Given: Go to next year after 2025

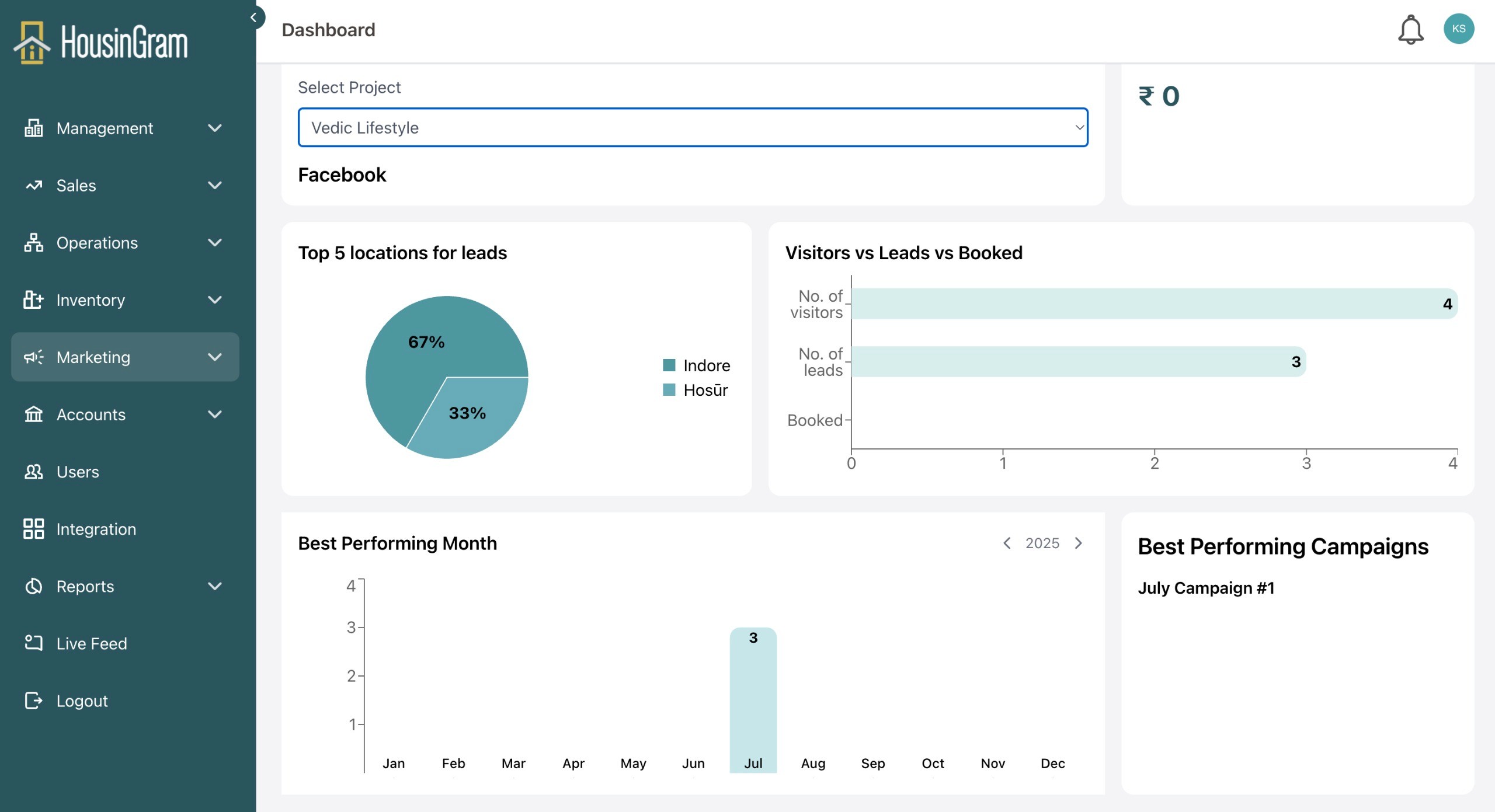Looking at the screenshot, I should (1079, 543).
